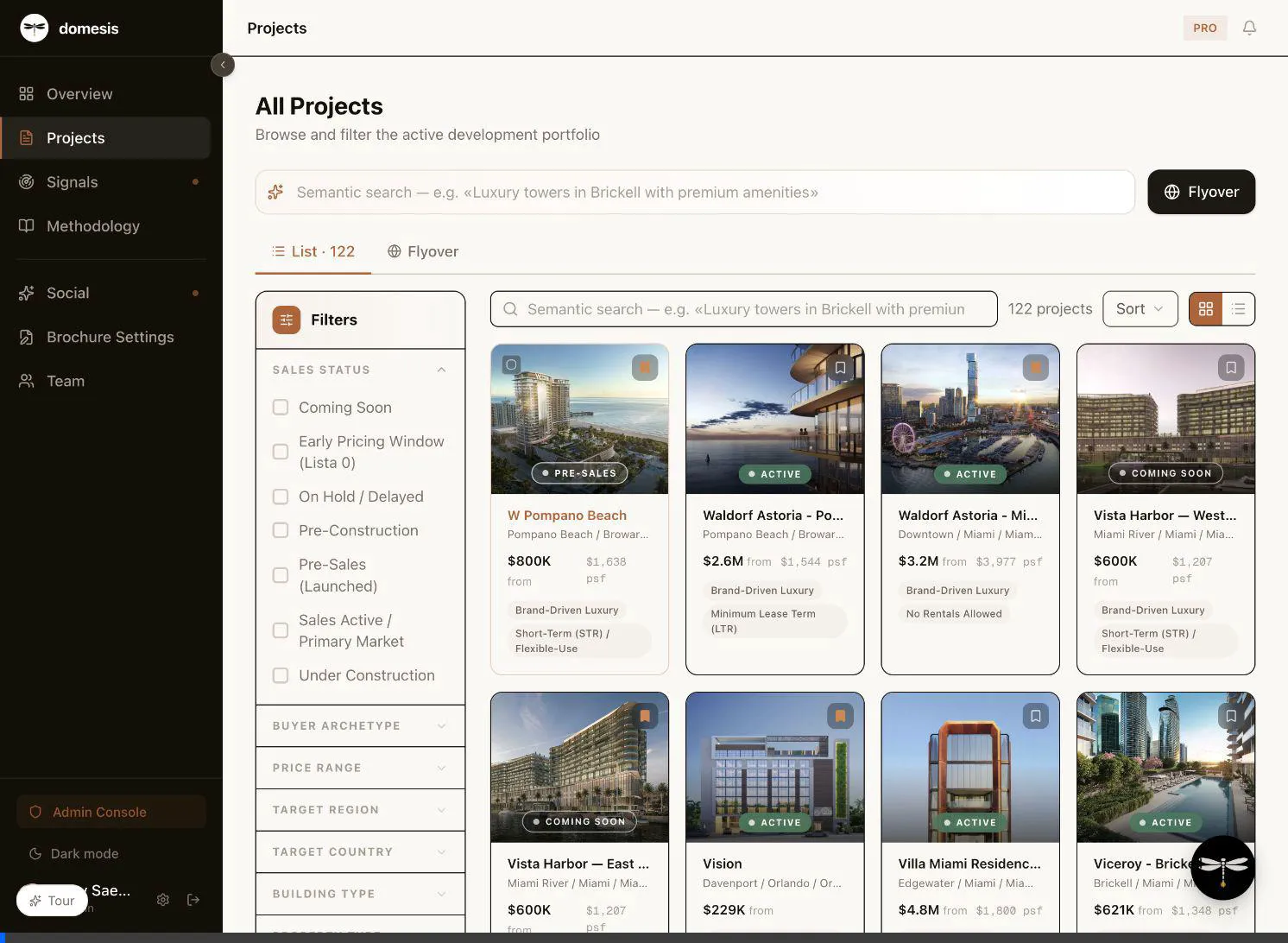The width and height of the screenshot is (1288, 943).
Task: Open Overview in the sidebar
Action: 105,94
